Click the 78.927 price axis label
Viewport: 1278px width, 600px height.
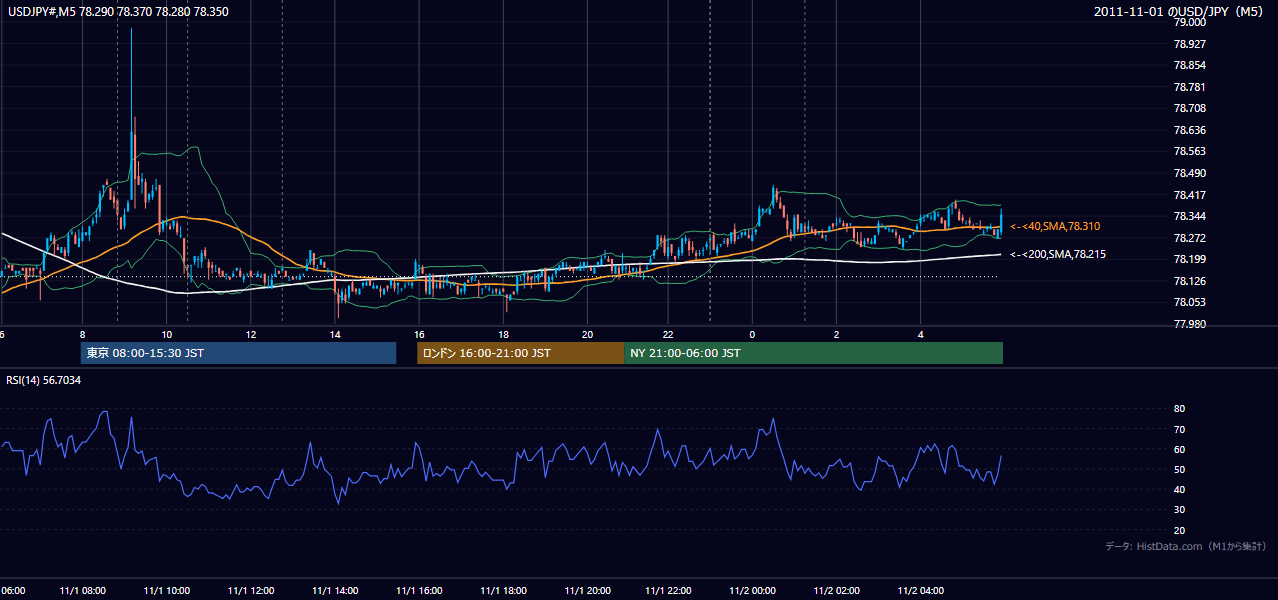point(1190,44)
